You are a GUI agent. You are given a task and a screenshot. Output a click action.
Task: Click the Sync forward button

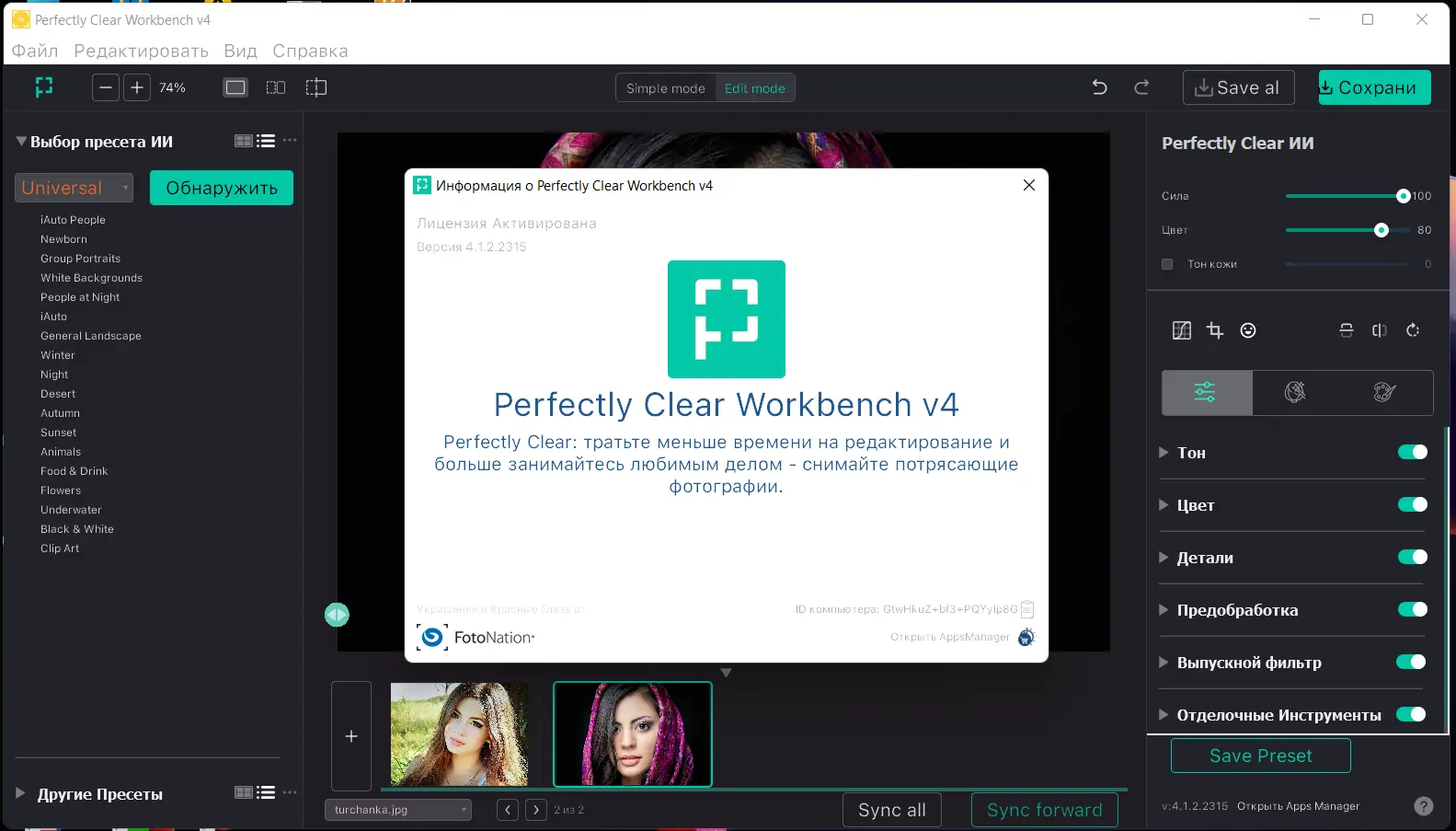tap(1045, 810)
